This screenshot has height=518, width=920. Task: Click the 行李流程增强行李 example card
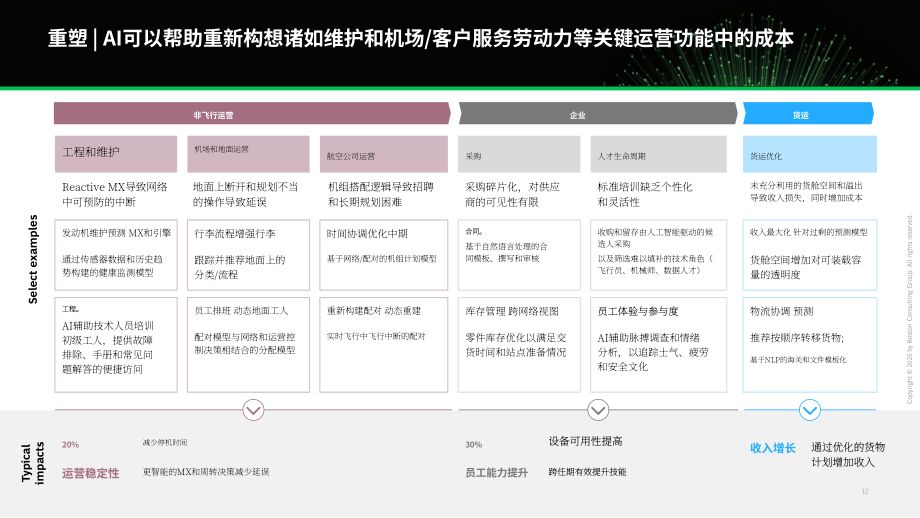point(248,255)
